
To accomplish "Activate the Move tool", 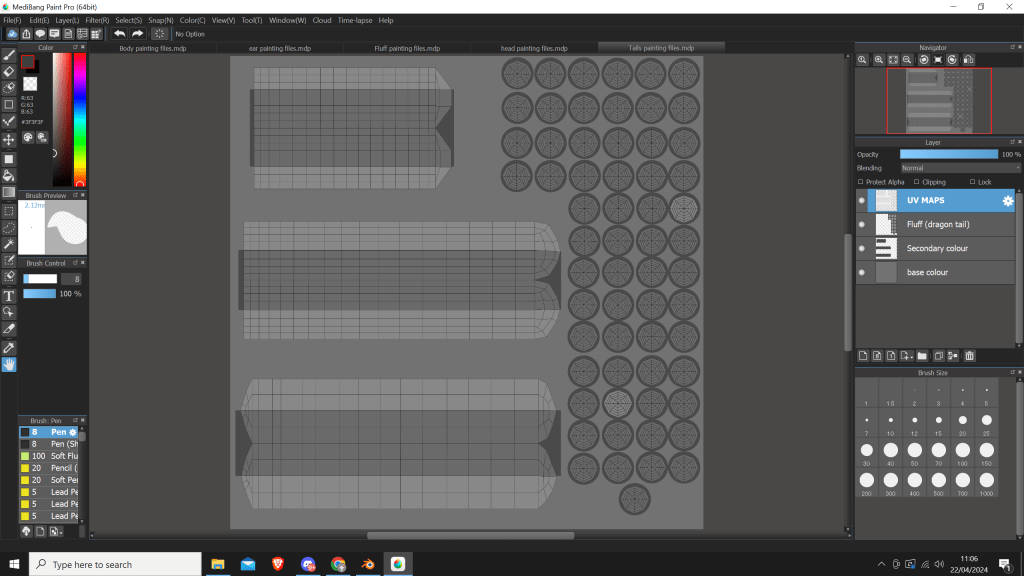I will [x=9, y=140].
